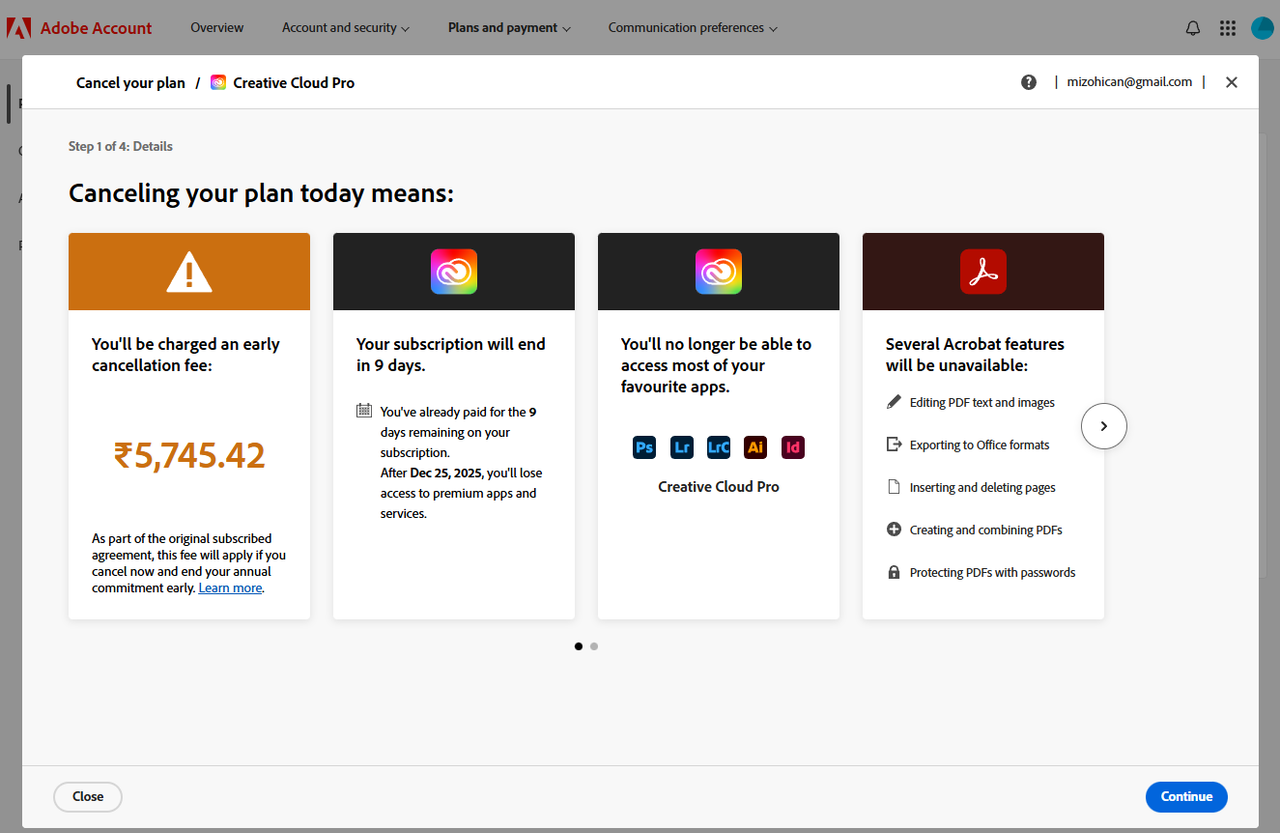Expand Communication preferences menu
1280x833 pixels.
click(693, 28)
